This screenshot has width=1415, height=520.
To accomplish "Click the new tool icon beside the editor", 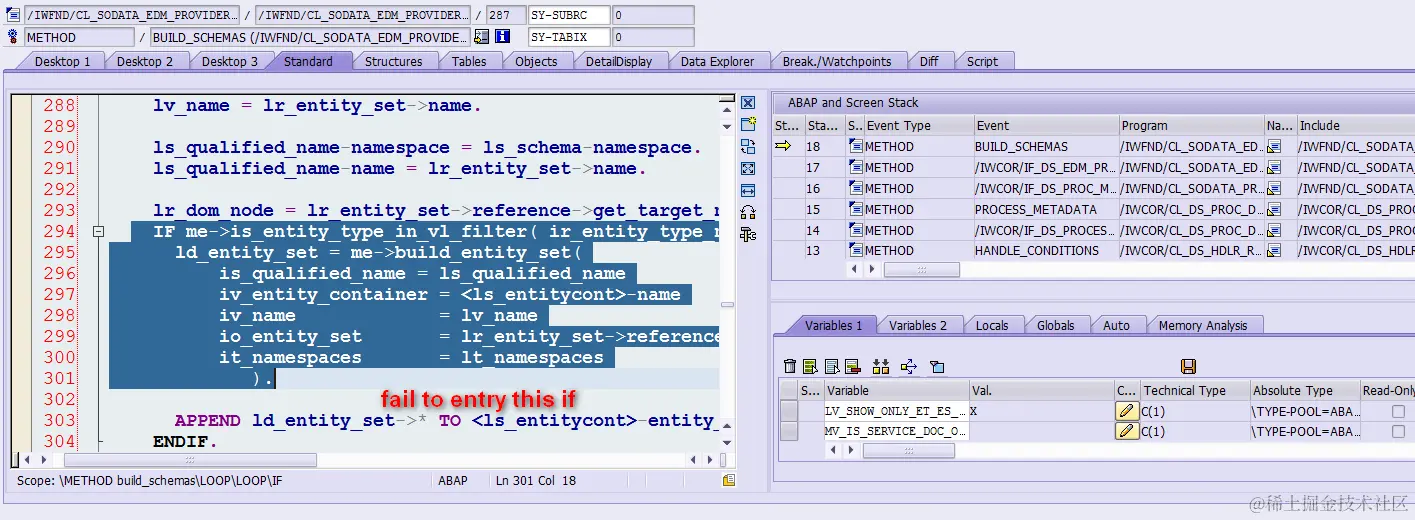I will pos(748,125).
